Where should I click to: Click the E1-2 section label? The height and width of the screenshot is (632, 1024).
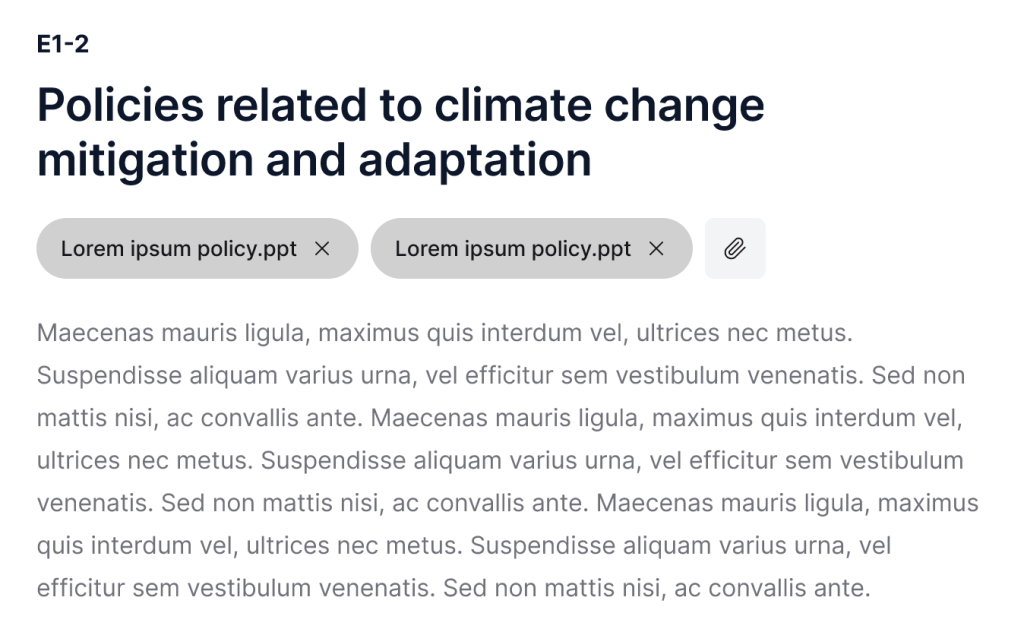(63, 45)
